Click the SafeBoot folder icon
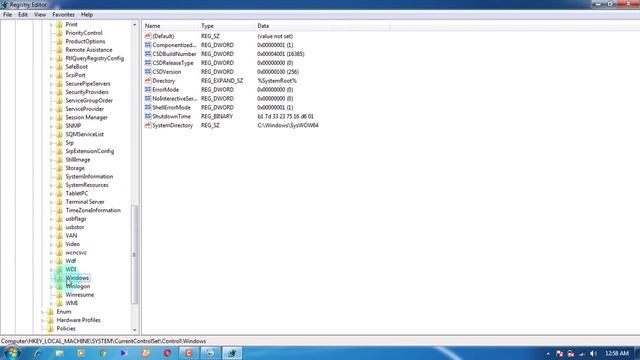This screenshot has height=360, width=640. click(x=59, y=67)
